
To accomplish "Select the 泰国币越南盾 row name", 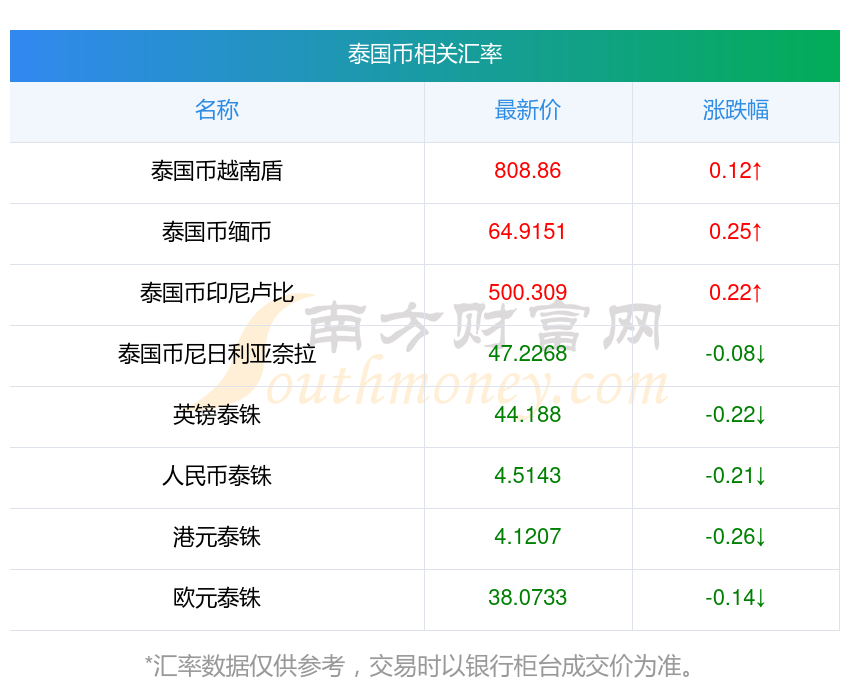I will tap(217, 171).
